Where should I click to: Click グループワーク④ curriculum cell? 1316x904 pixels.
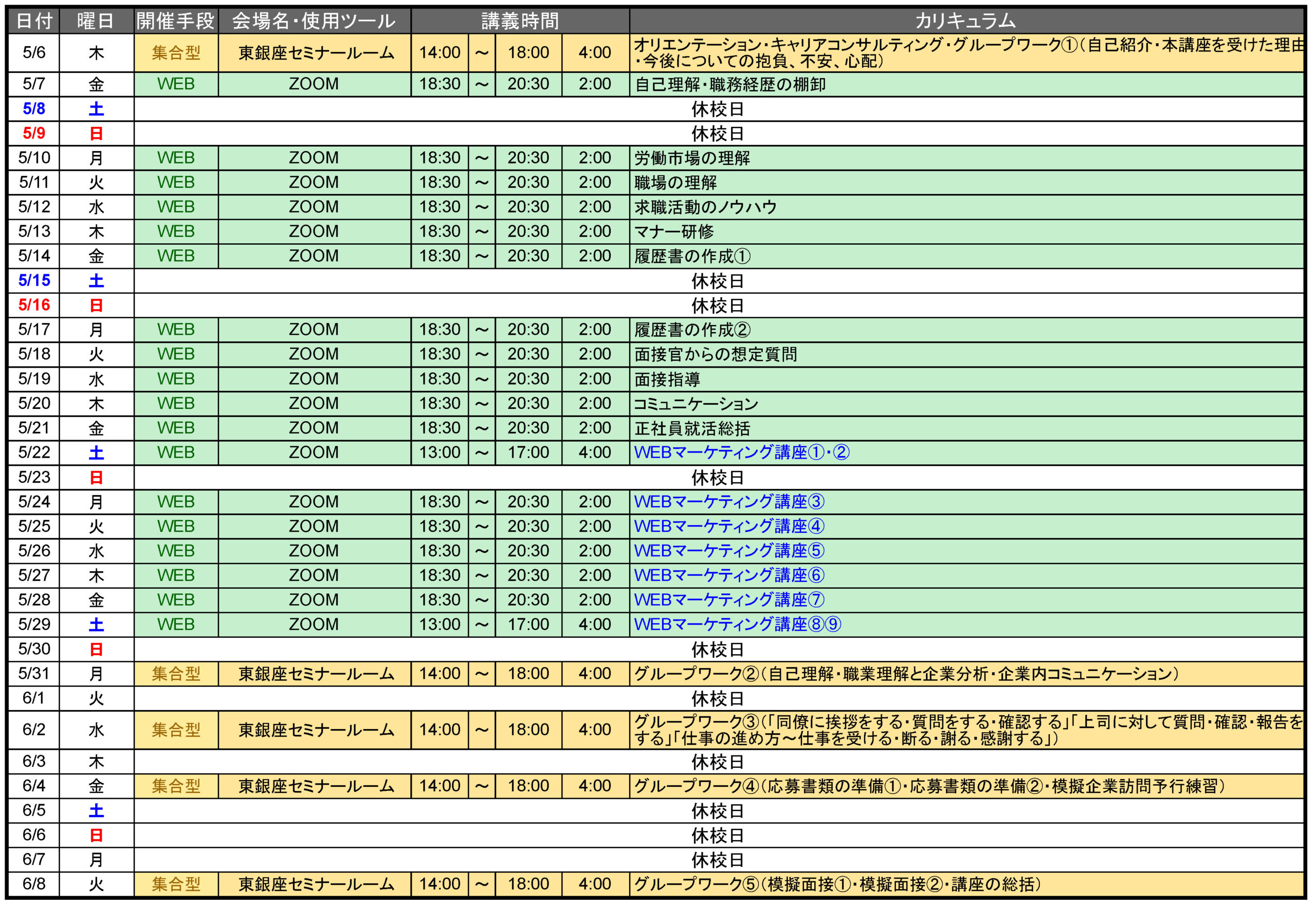966,786
